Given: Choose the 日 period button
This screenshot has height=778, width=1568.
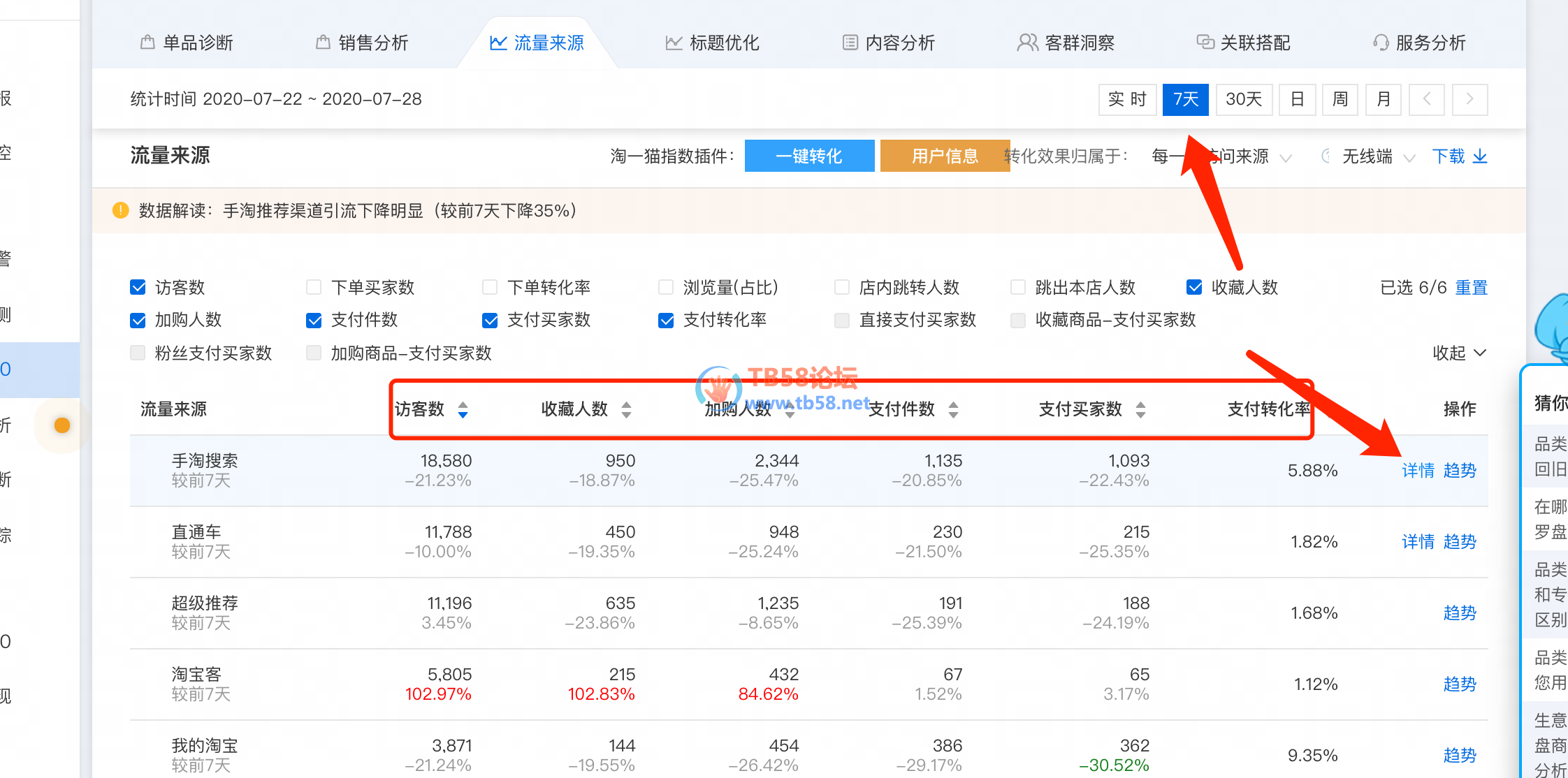Looking at the screenshot, I should [x=1298, y=99].
